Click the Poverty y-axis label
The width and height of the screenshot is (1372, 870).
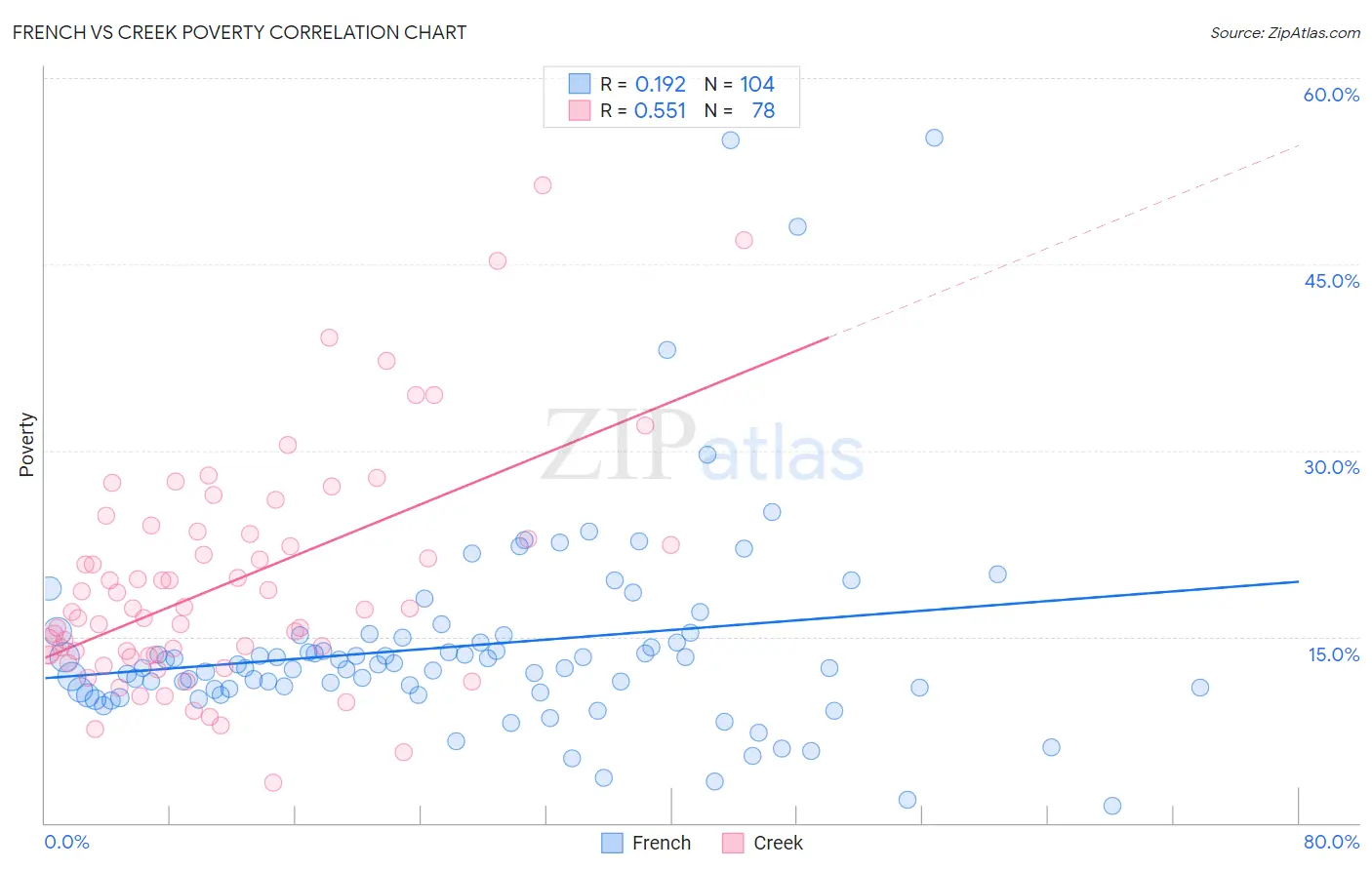tap(26, 445)
